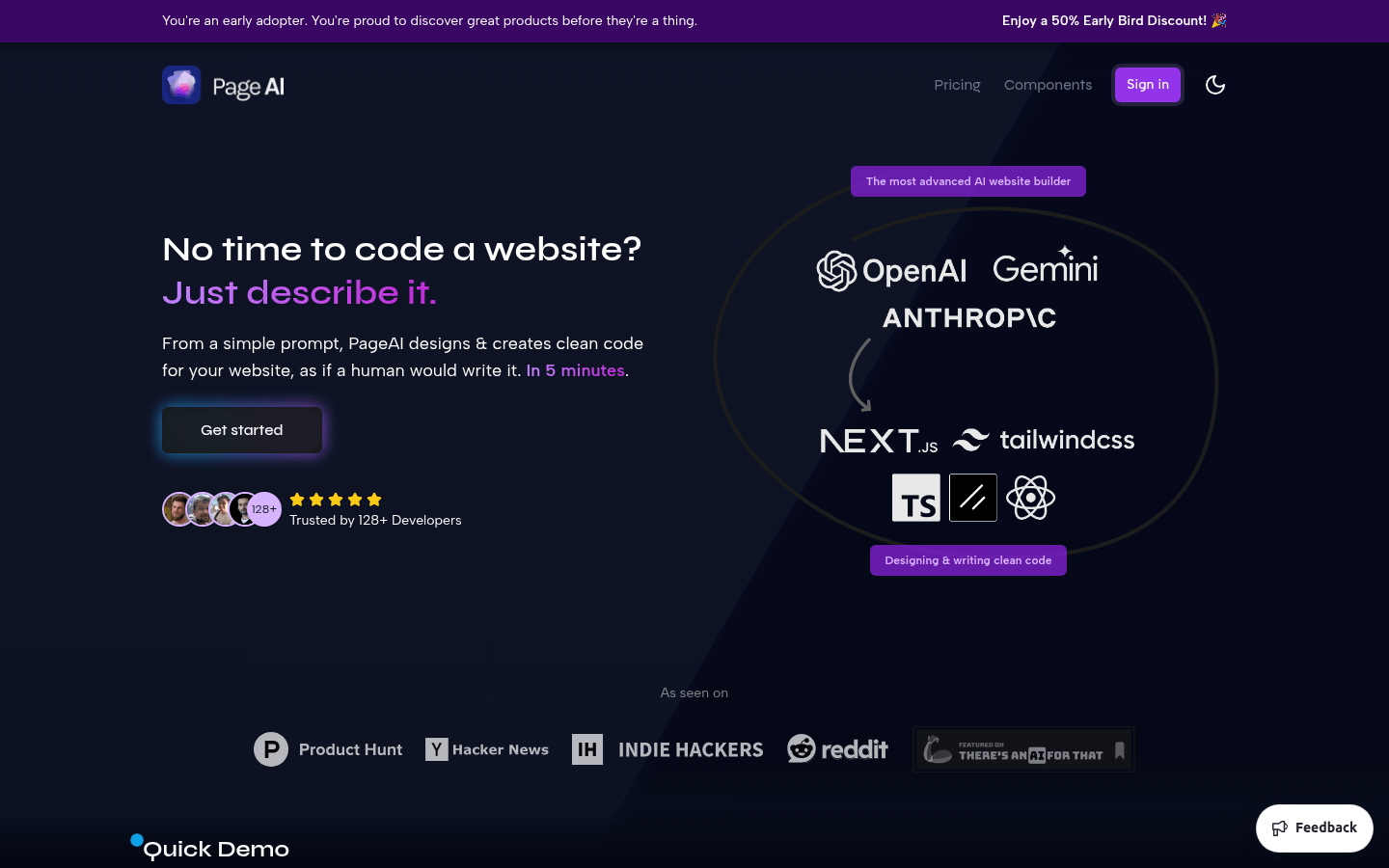Viewport: 1389px width, 868px height.
Task: Open the Feedback widget
Action: 1314,827
